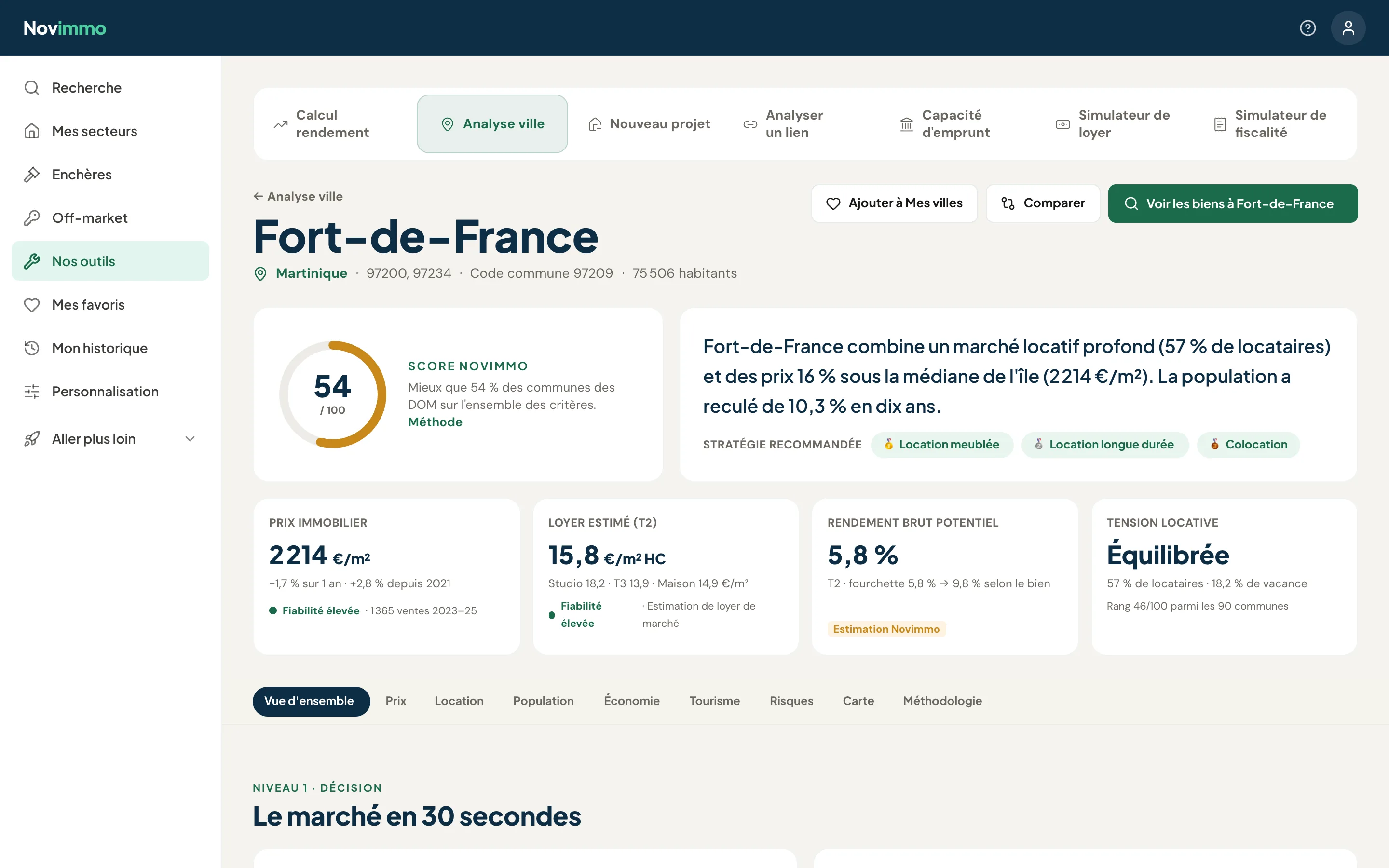Click the Off-market key icon

point(31,218)
